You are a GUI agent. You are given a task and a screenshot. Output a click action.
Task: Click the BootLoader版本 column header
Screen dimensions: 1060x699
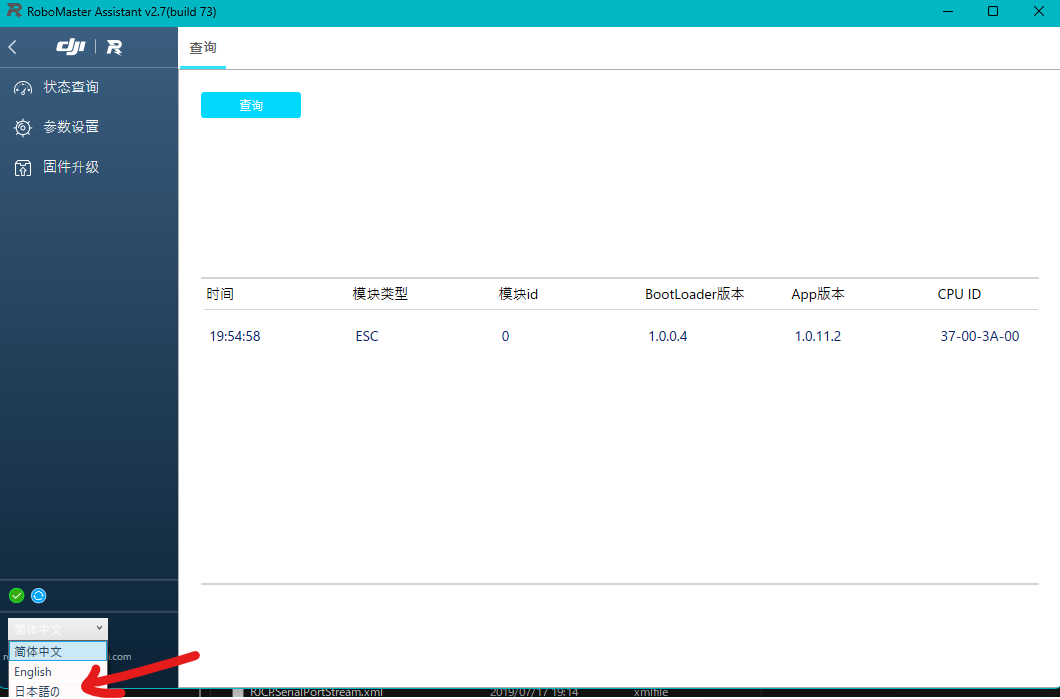tap(693, 293)
